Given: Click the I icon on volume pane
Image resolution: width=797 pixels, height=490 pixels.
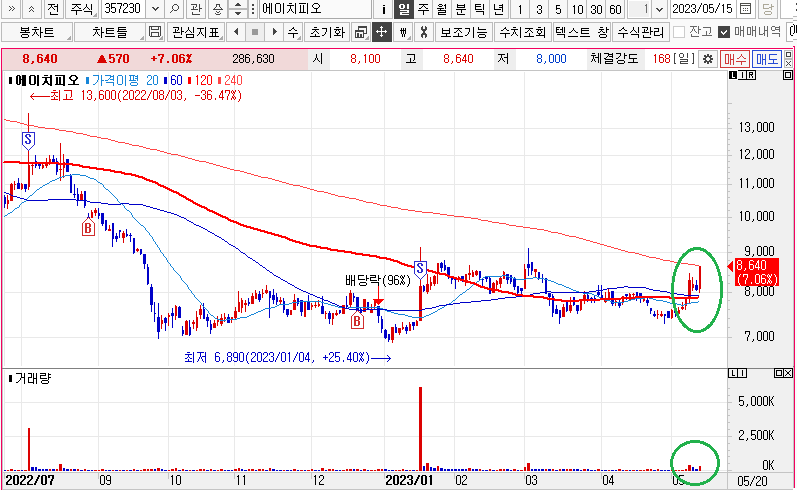Looking at the screenshot, I should point(742,374).
